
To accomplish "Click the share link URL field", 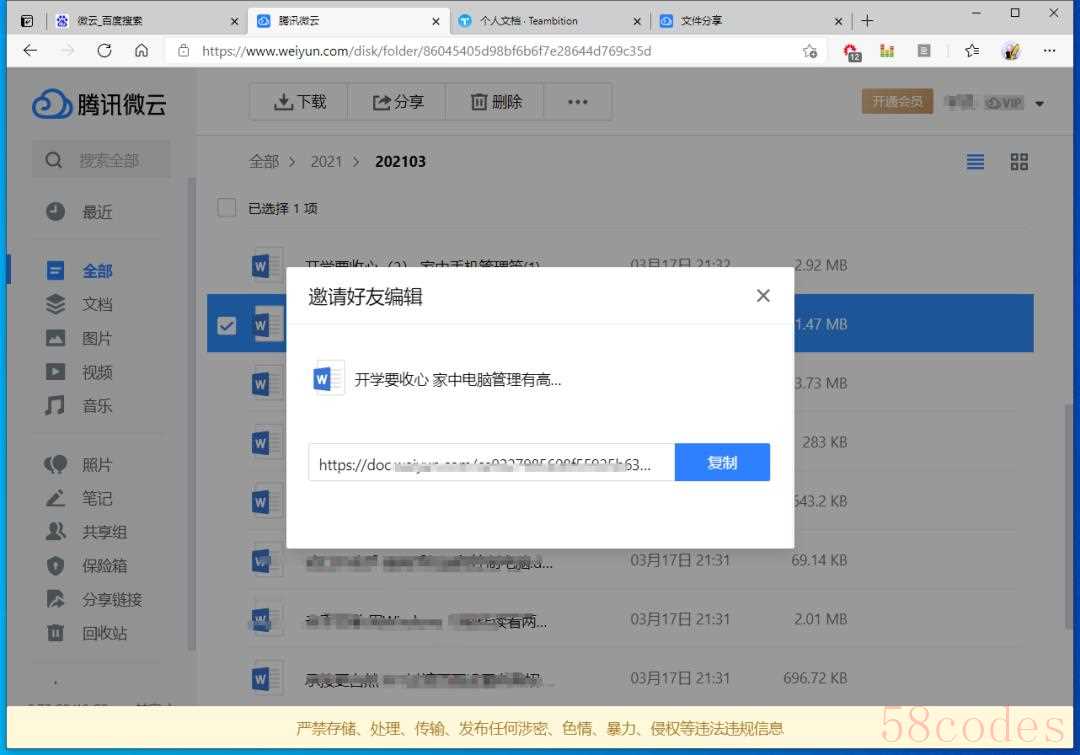I will (x=490, y=464).
